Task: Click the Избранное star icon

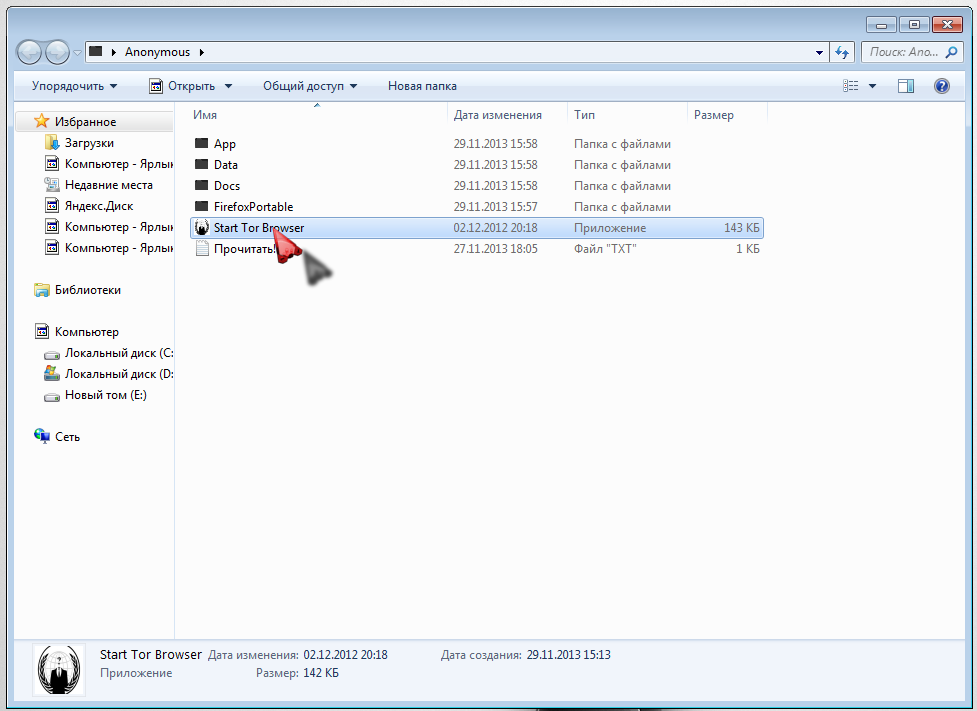Action: 41,121
